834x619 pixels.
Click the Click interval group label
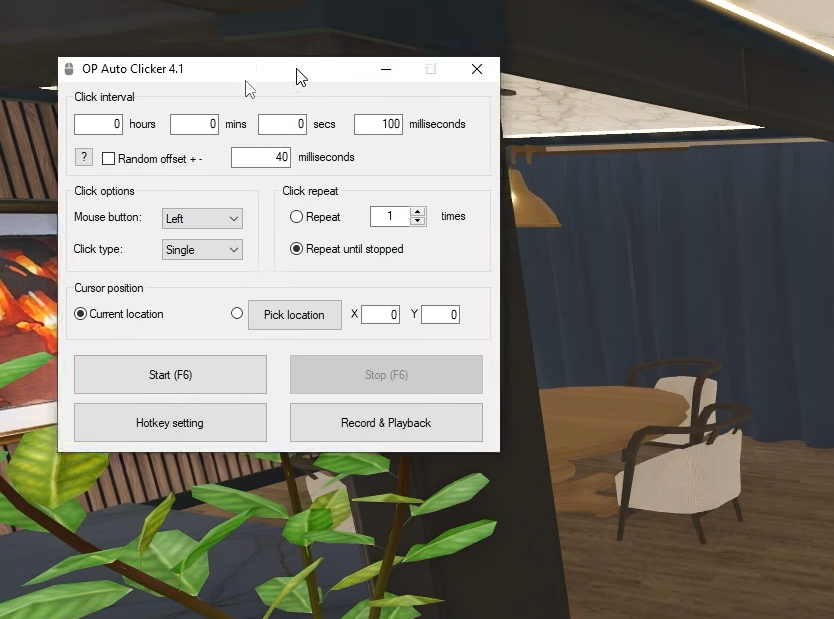[x=104, y=97]
